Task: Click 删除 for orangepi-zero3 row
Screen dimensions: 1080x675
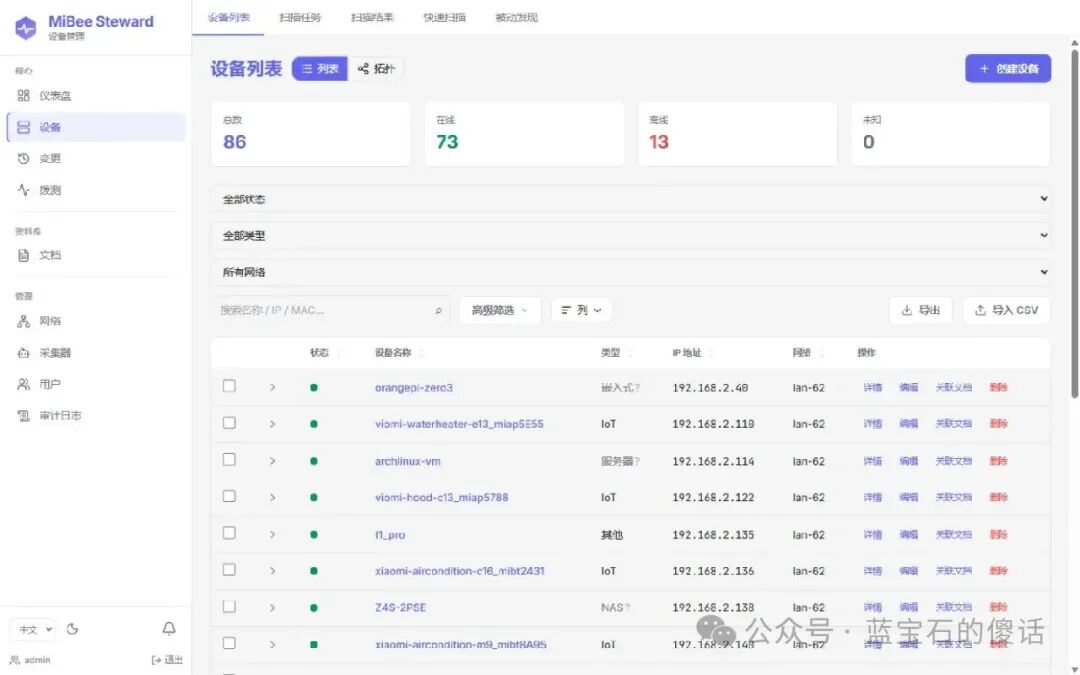Action: pyautogui.click(x=999, y=388)
